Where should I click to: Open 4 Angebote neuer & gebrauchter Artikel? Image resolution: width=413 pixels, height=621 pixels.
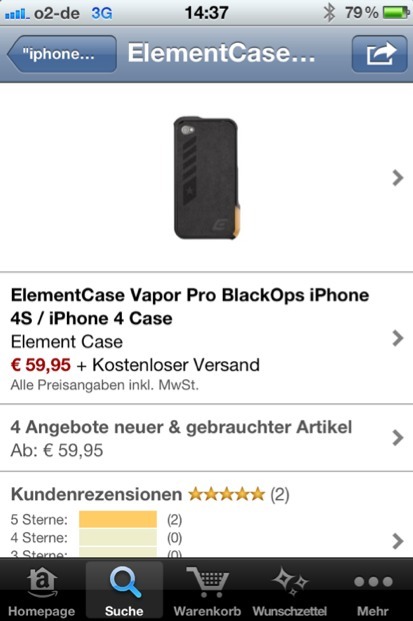[x=181, y=427]
